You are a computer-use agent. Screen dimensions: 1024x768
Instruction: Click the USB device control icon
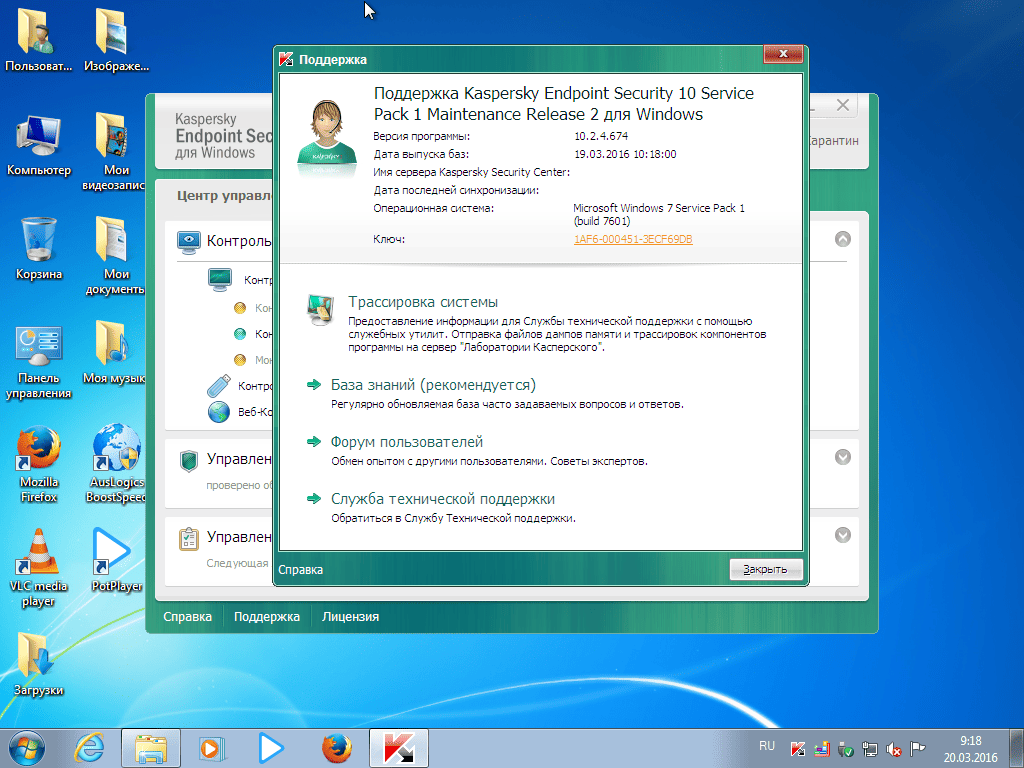click(219, 386)
